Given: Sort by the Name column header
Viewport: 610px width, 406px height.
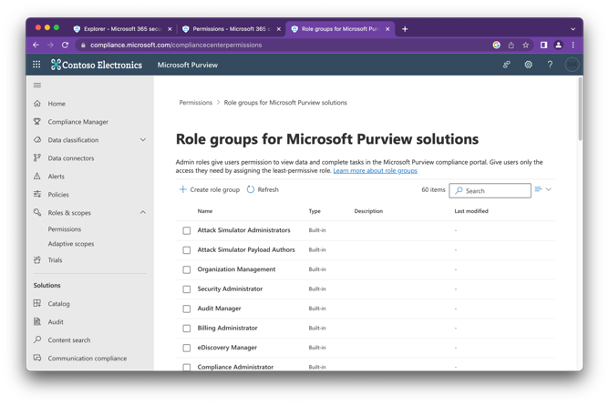Looking at the screenshot, I should coord(205,211).
